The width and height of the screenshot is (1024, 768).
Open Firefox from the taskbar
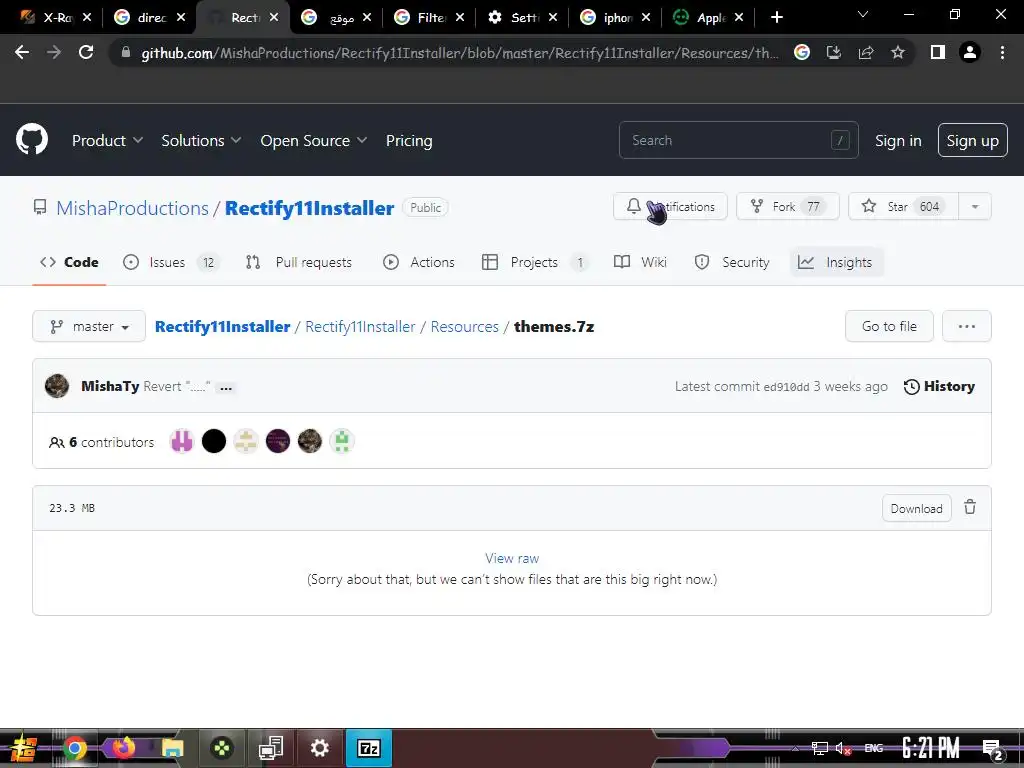tap(123, 748)
